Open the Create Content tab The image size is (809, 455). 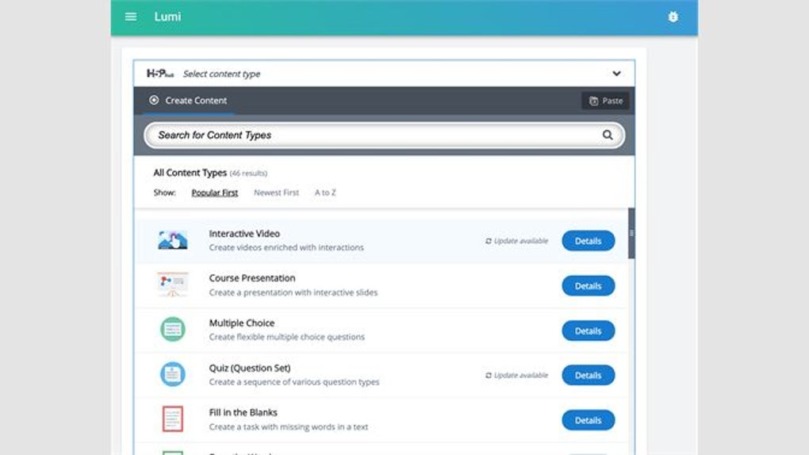coord(188,101)
